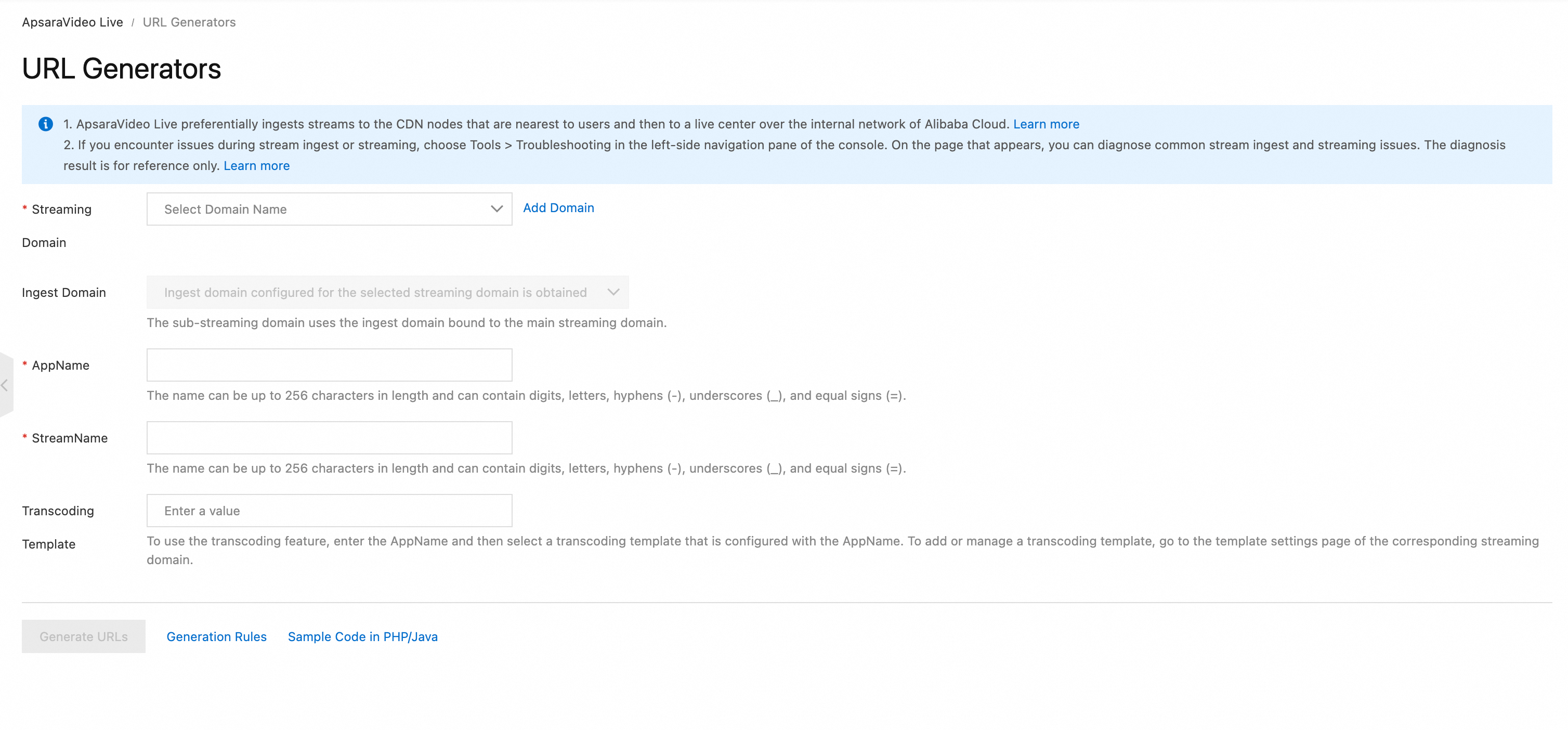Click into the StreamName input box

(329, 438)
